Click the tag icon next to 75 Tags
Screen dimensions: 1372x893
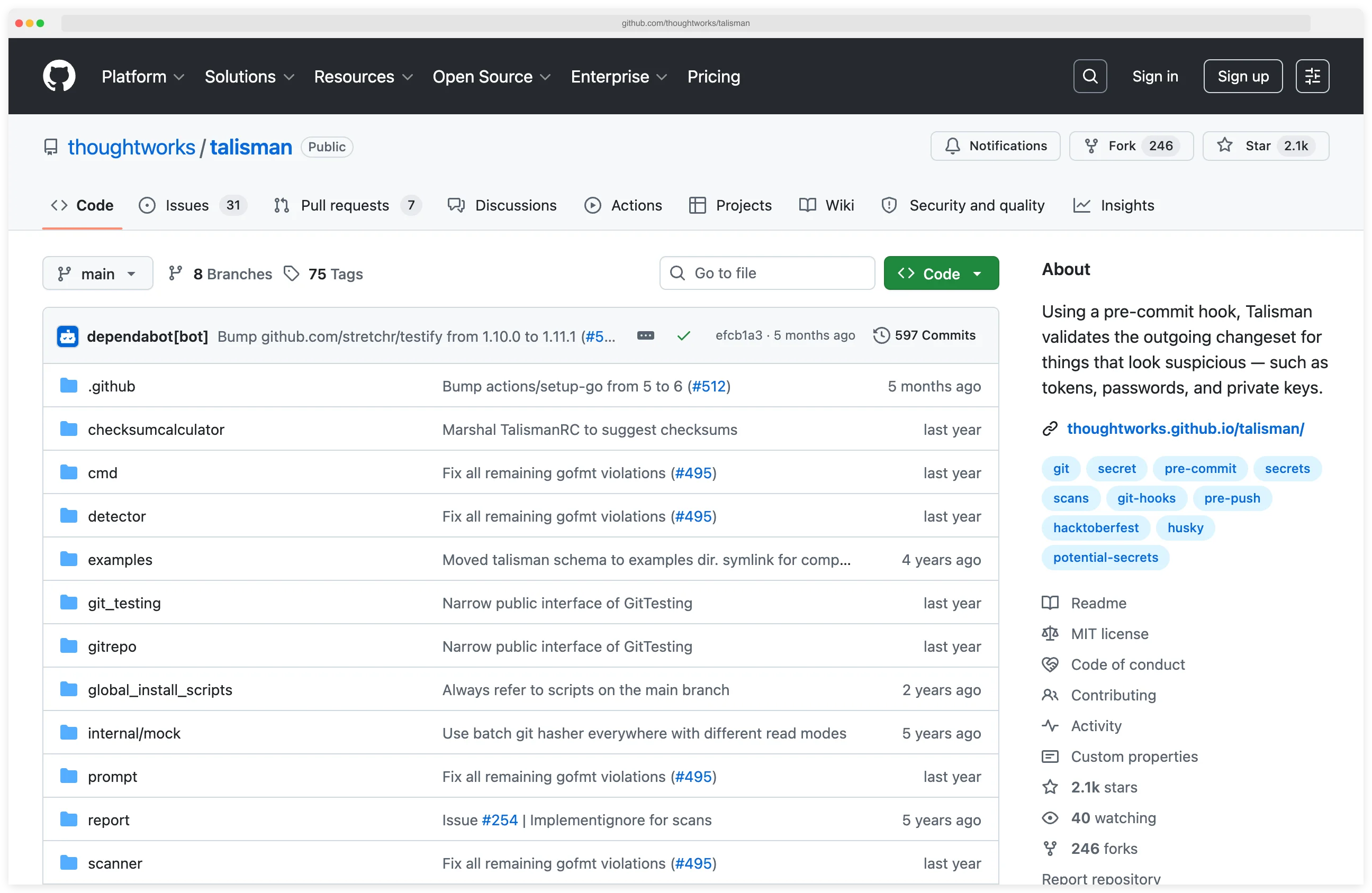pos(291,273)
